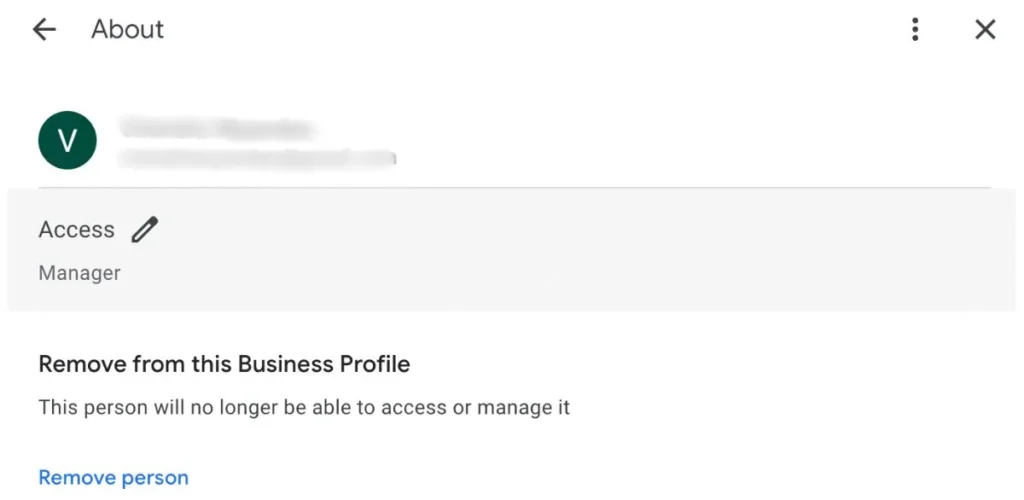Change the Manager role via edit pencil

tap(144, 230)
